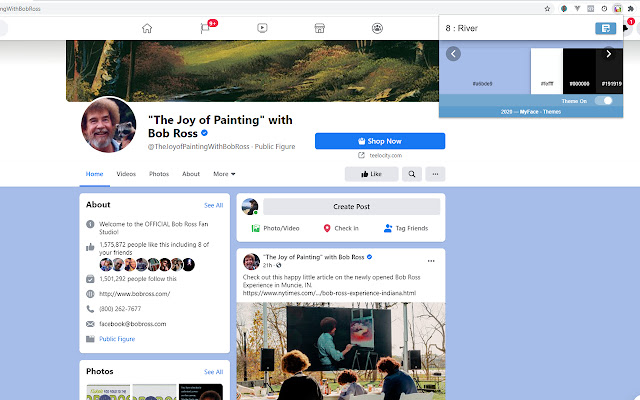Click the post author name link

pos(313,257)
